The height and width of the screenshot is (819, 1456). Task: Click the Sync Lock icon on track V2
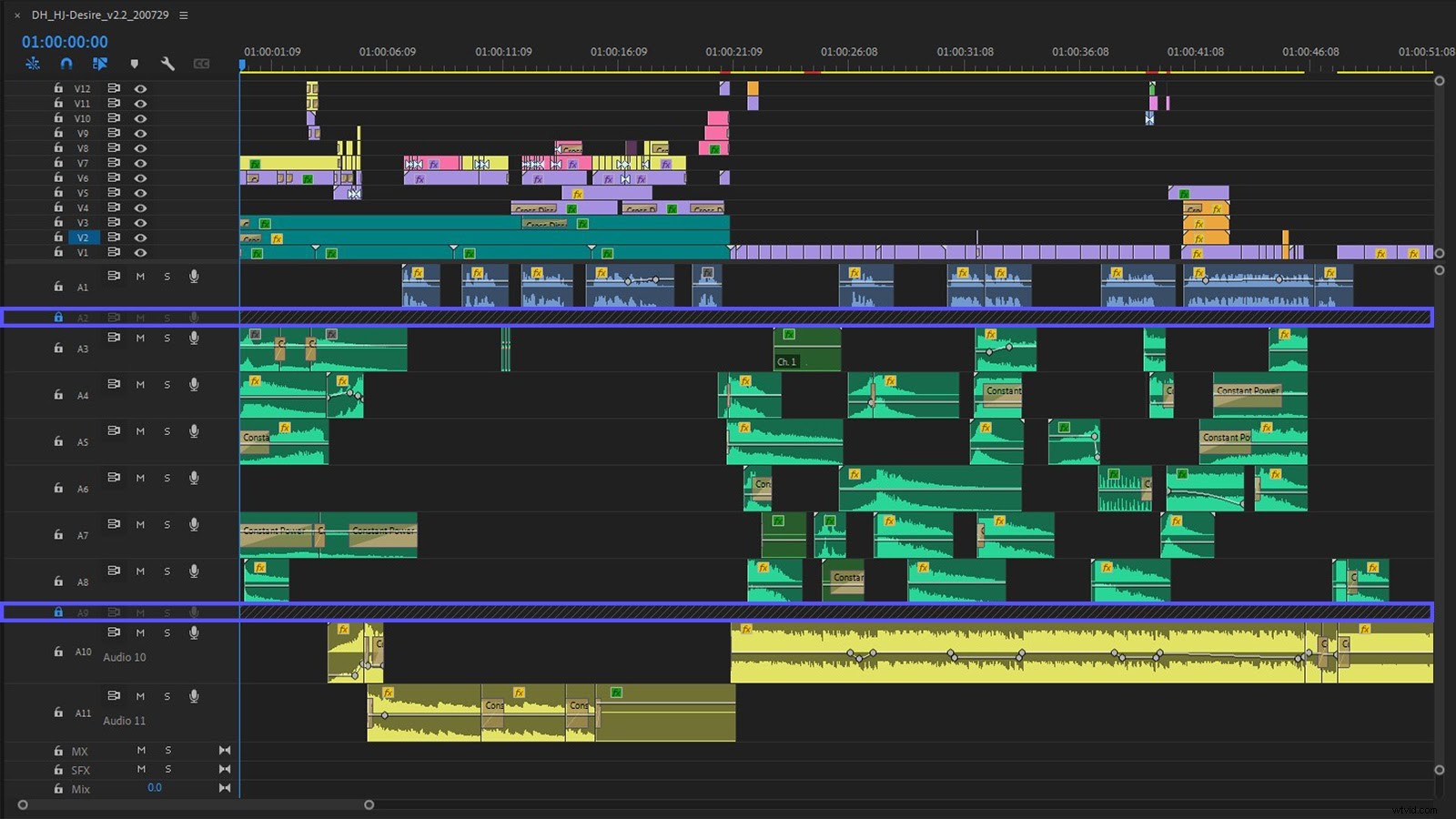113,238
